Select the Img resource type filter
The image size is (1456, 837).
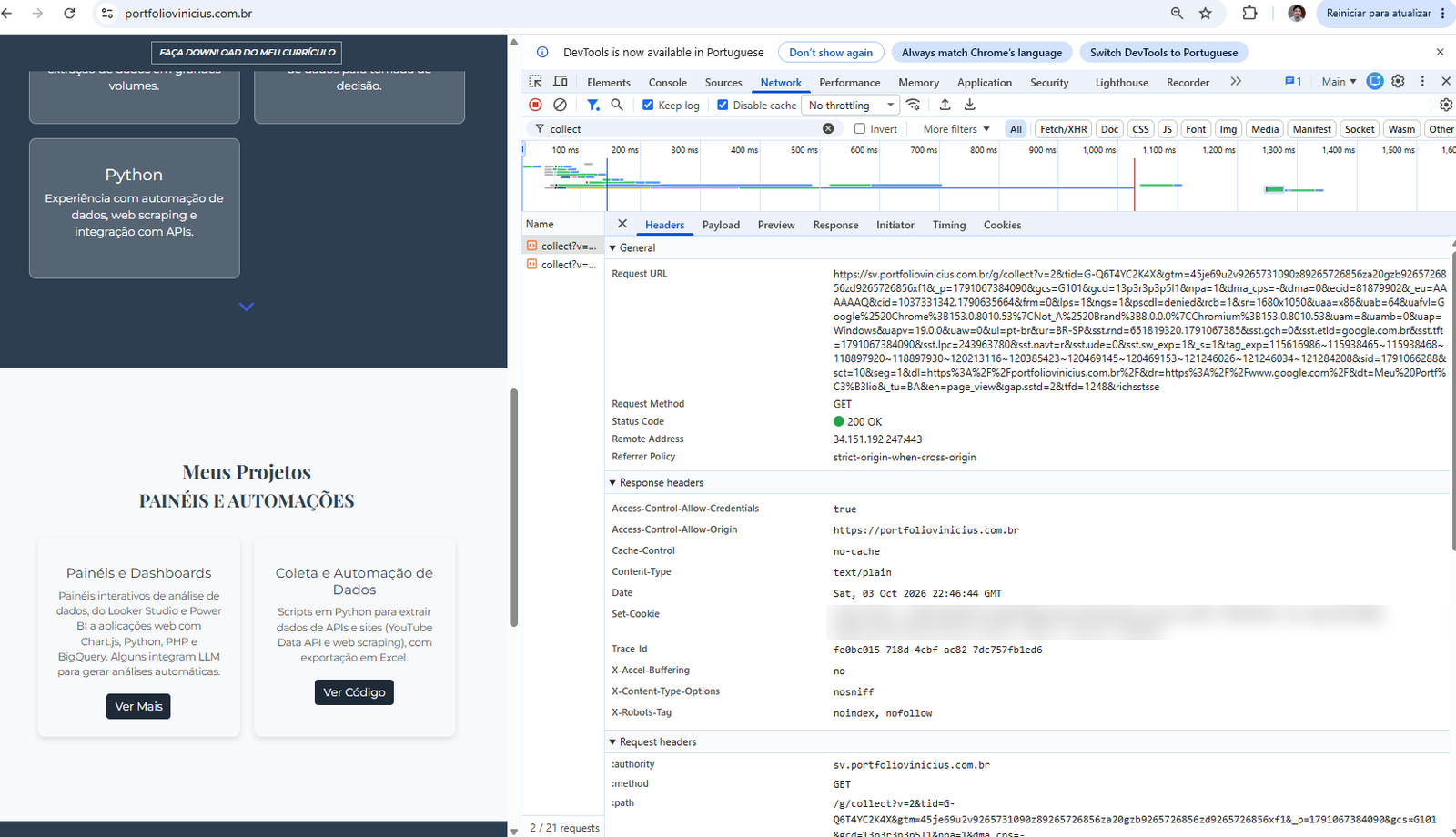click(x=1228, y=129)
